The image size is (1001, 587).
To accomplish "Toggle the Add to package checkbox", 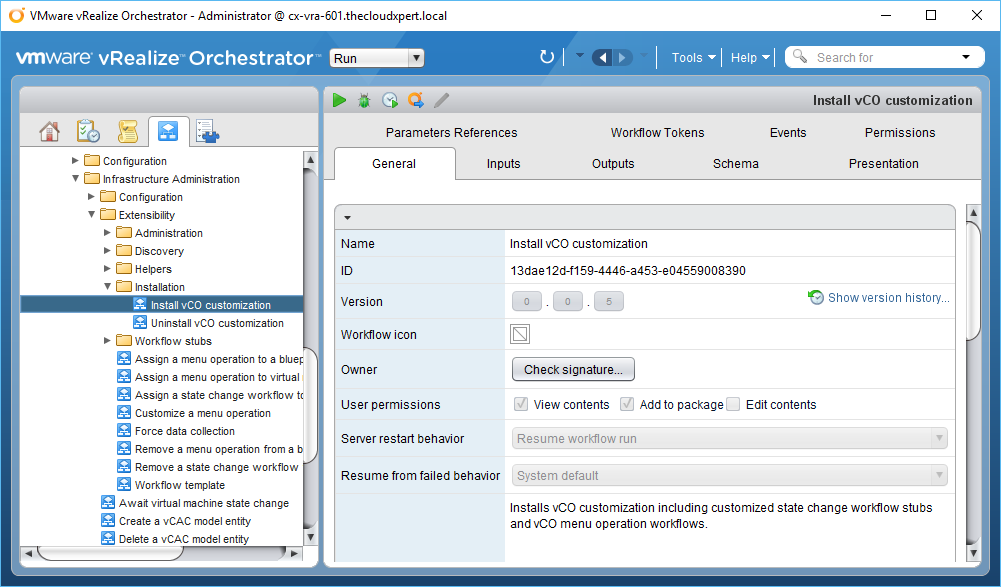I will [627, 405].
